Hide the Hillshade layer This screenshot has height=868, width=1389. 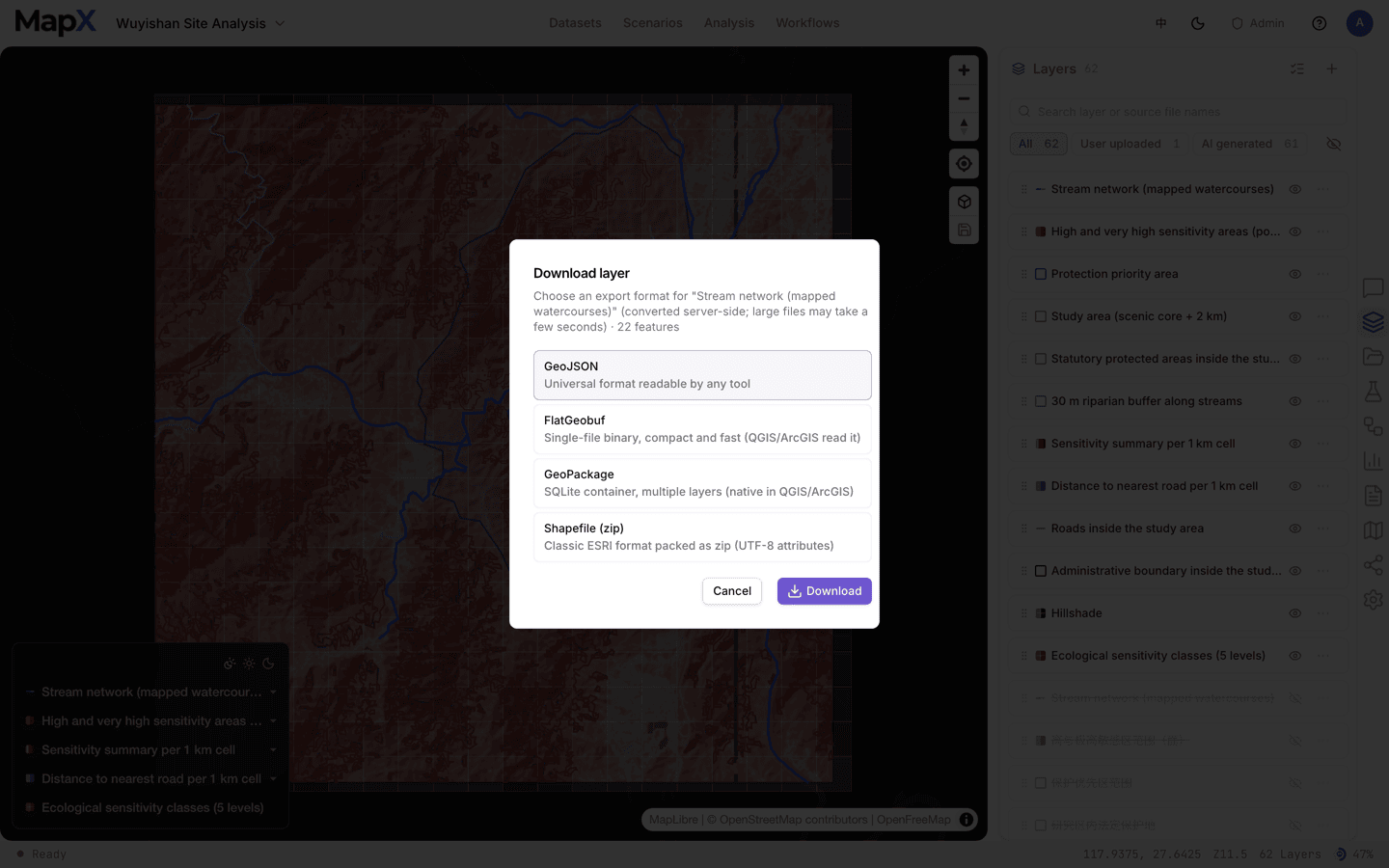1295,613
